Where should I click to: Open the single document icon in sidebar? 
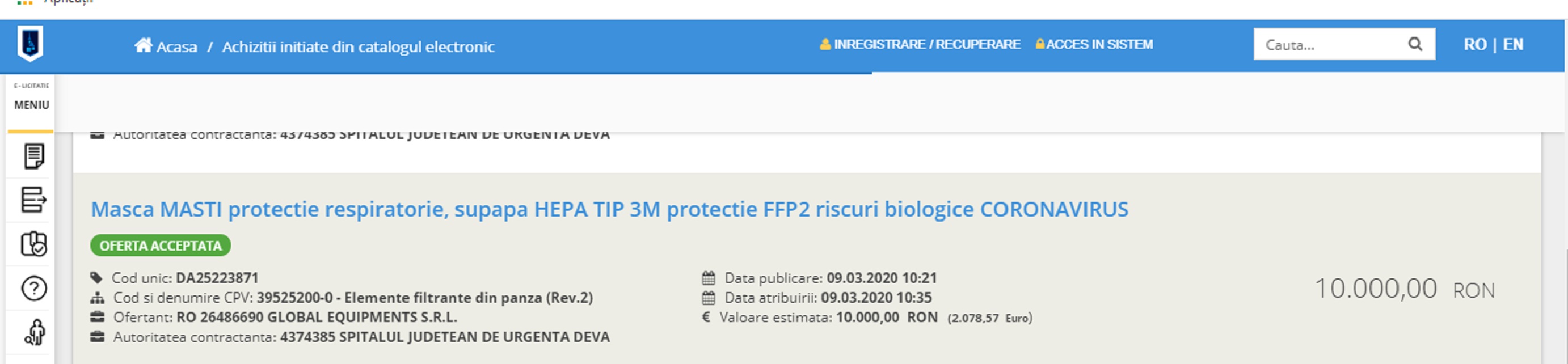[33, 156]
